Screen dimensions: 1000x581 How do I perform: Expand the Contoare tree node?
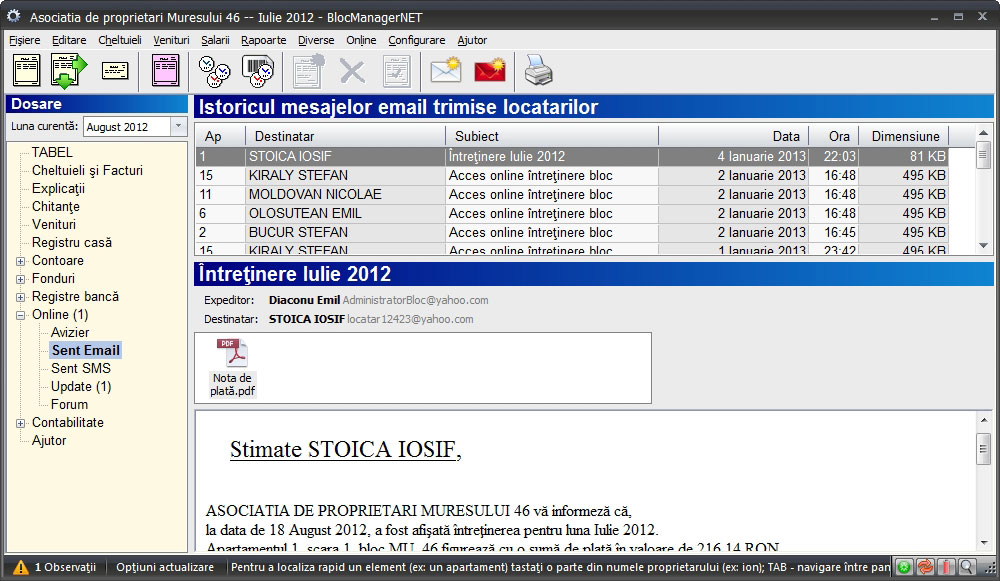(21, 261)
